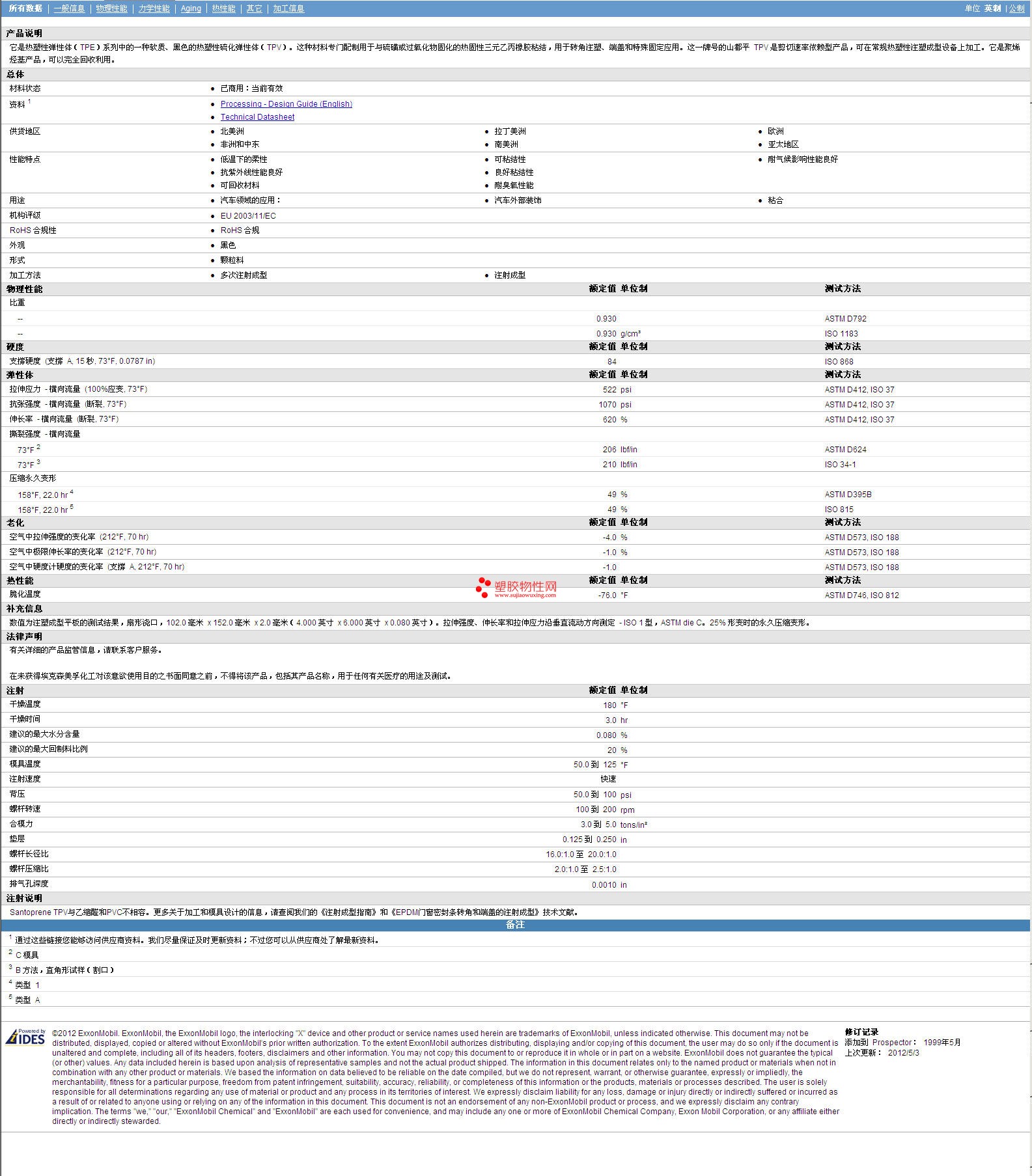Go to the 力学性能 tab
1032x1176 pixels.
[x=154, y=8]
